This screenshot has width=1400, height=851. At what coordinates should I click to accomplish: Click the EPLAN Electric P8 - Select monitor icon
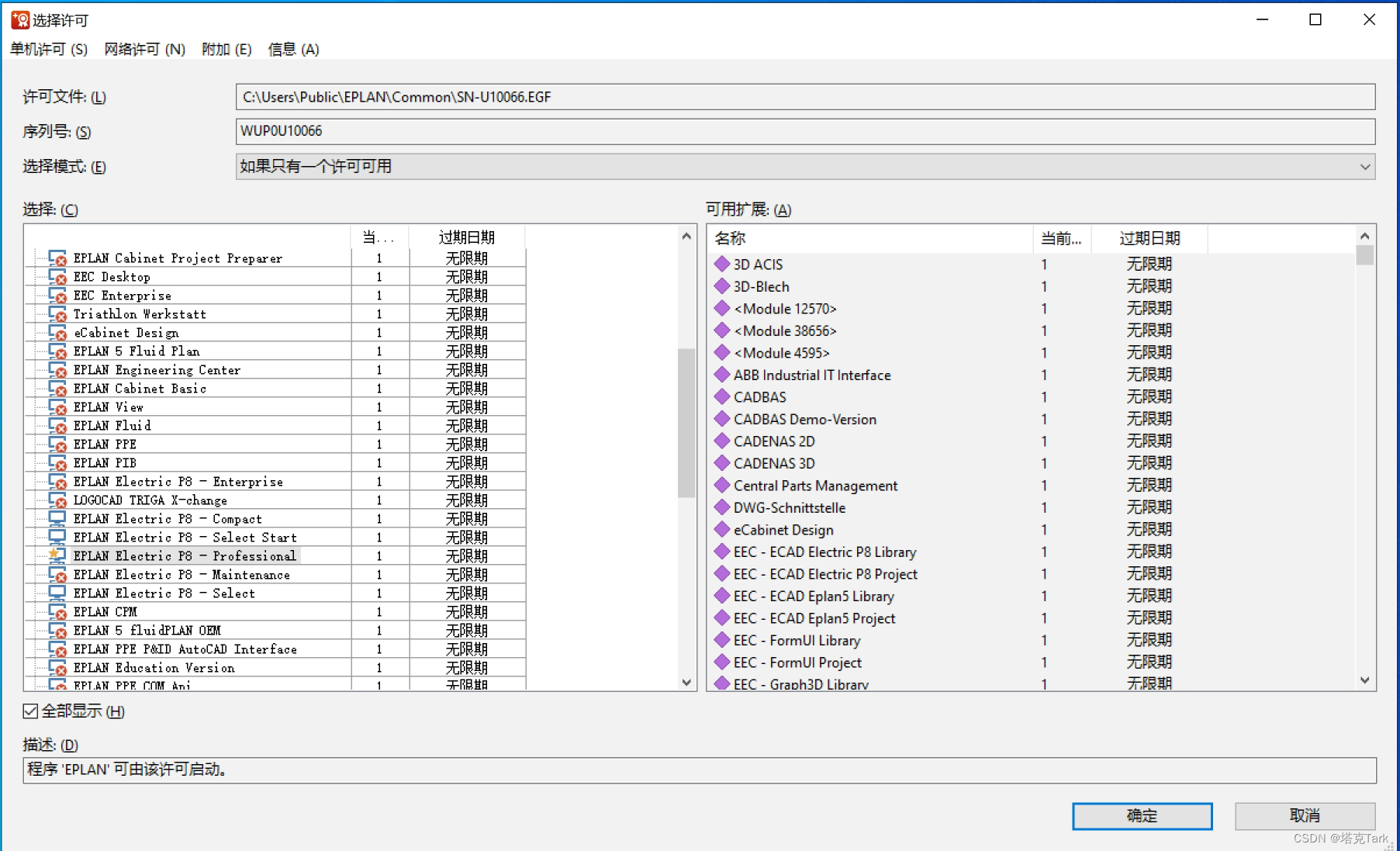click(57, 593)
